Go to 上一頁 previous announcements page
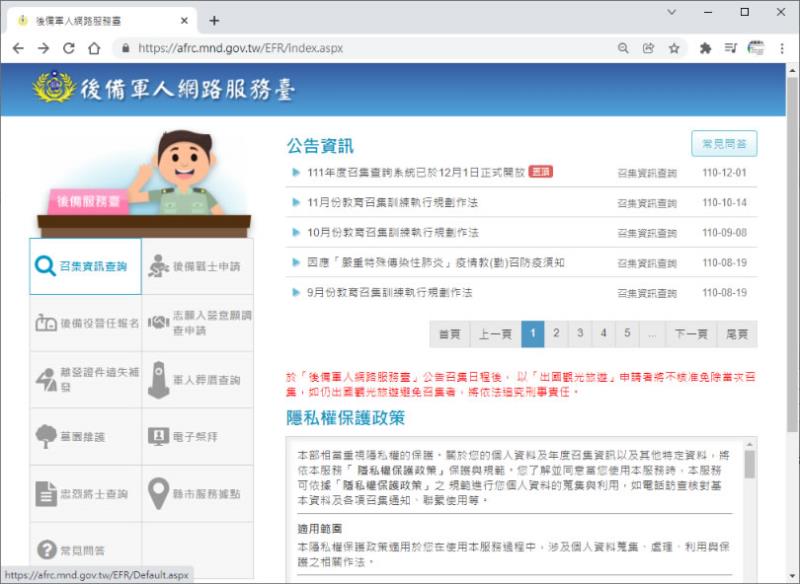The image size is (800, 584). (x=495, y=334)
